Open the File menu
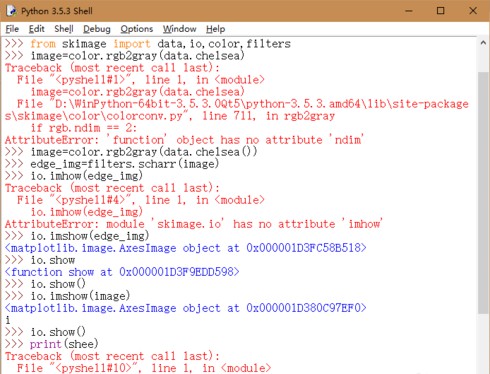This screenshot has height=374, width=490. click(12, 29)
